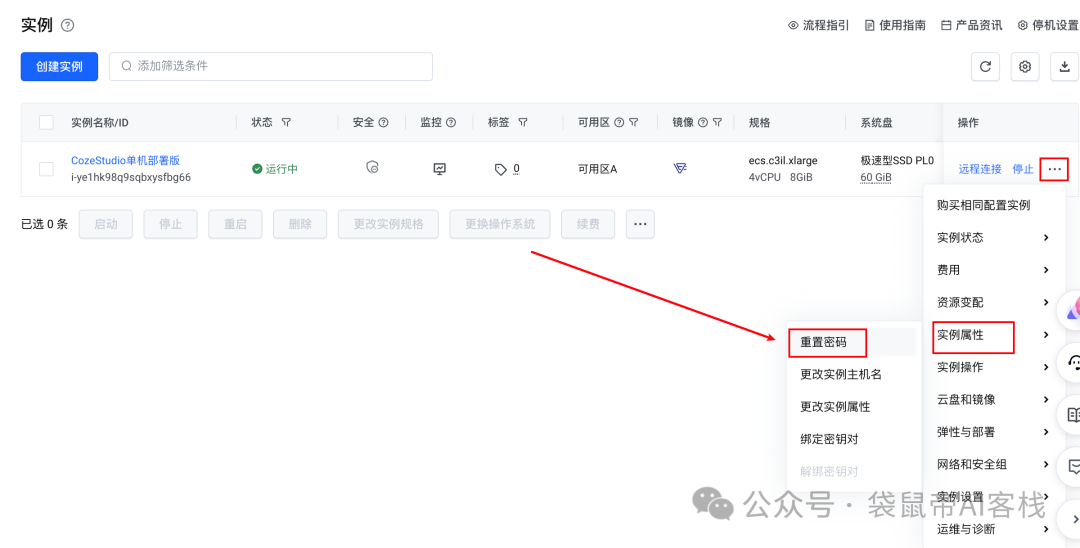Viewport: 1080px width, 548px height.
Task: Open the book documentation floating icon
Action: [x=1072, y=415]
